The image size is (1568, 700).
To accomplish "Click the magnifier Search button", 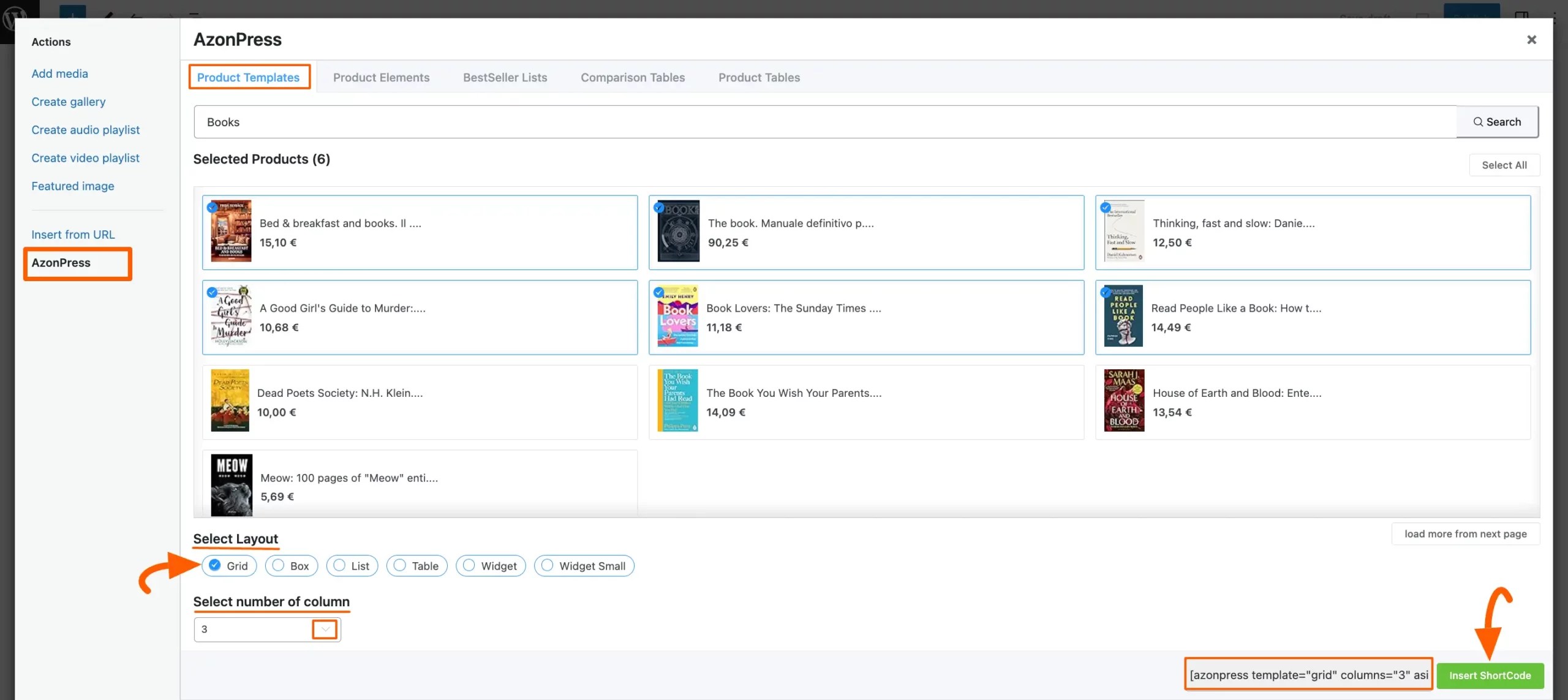I will [1496, 122].
